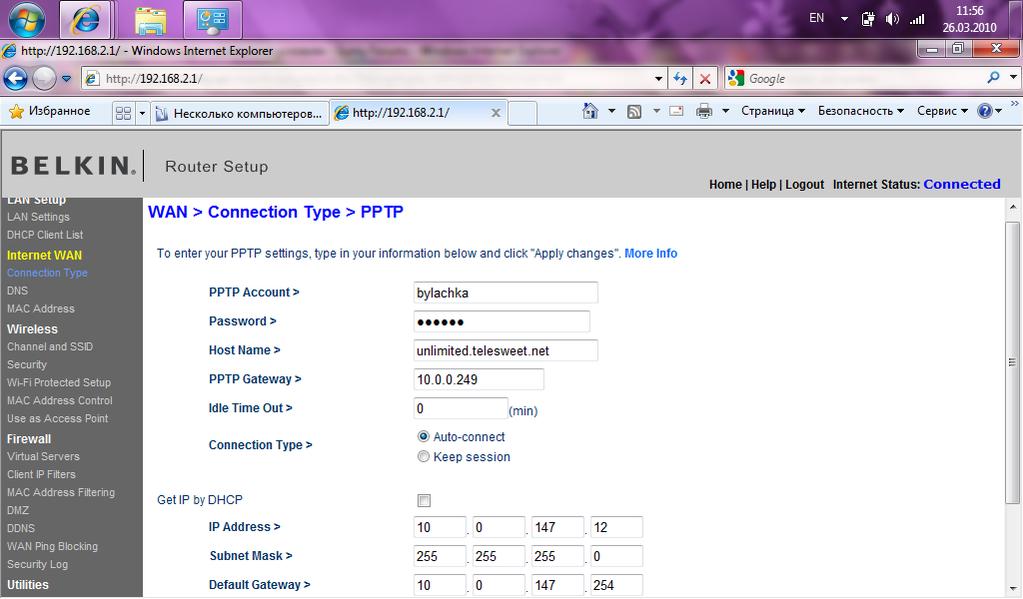Click the Print icon in command bar
The width and height of the screenshot is (1023, 599).
(704, 111)
